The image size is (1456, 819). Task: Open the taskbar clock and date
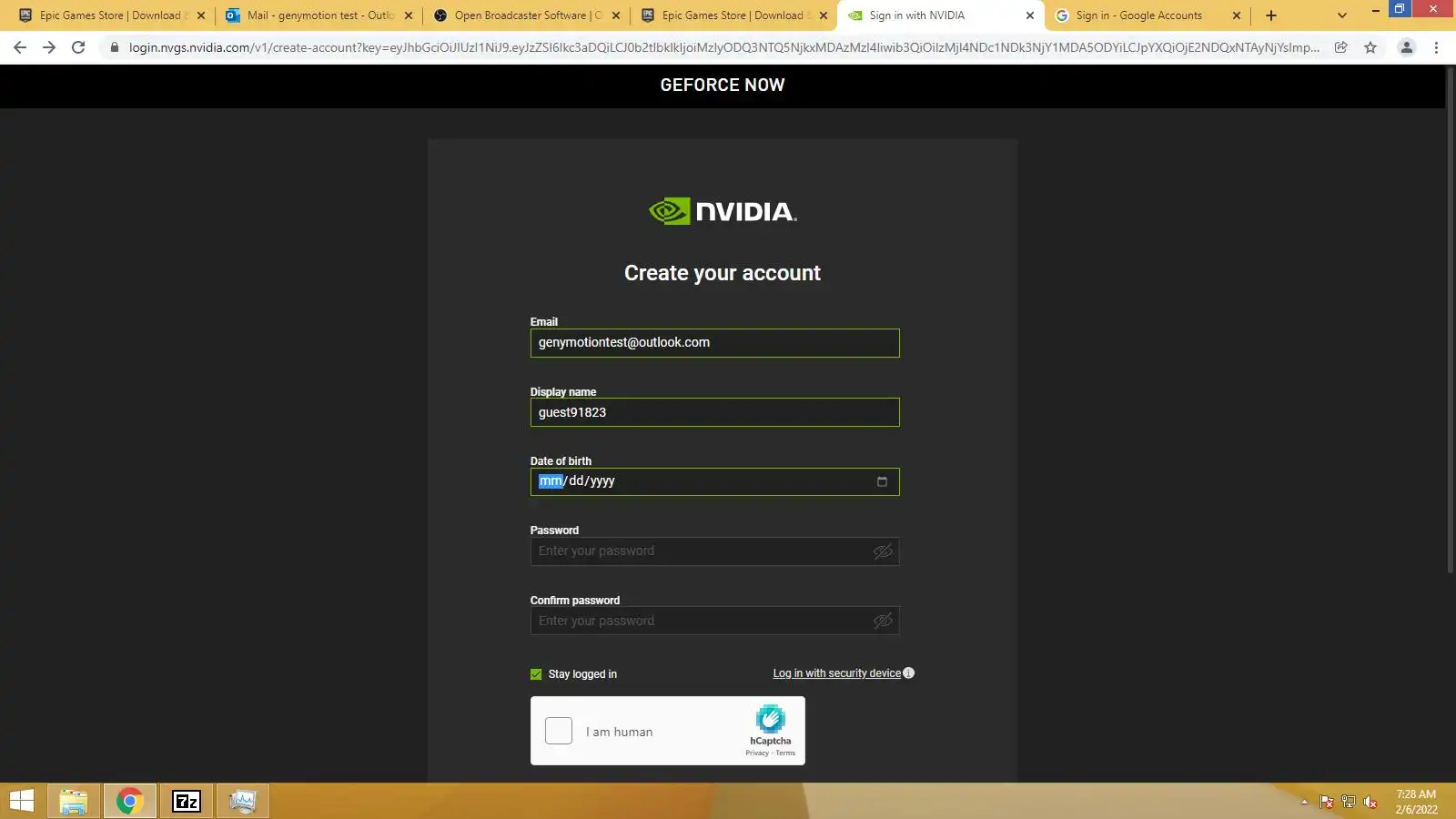point(1416,802)
